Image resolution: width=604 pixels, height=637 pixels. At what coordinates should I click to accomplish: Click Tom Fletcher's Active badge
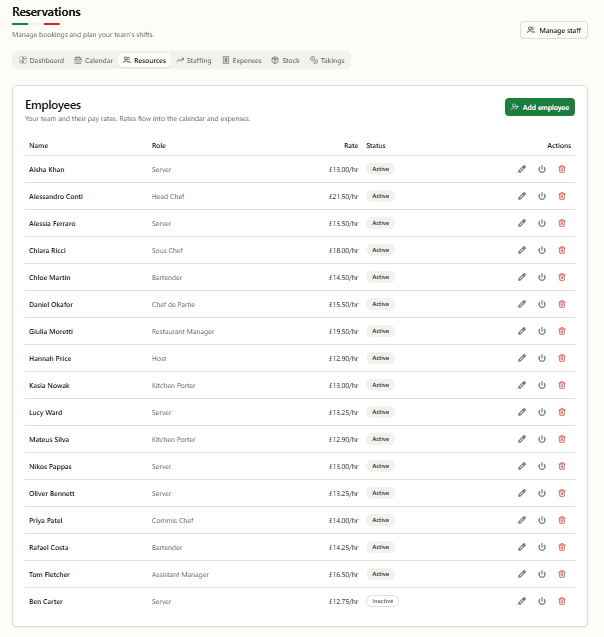coord(380,574)
